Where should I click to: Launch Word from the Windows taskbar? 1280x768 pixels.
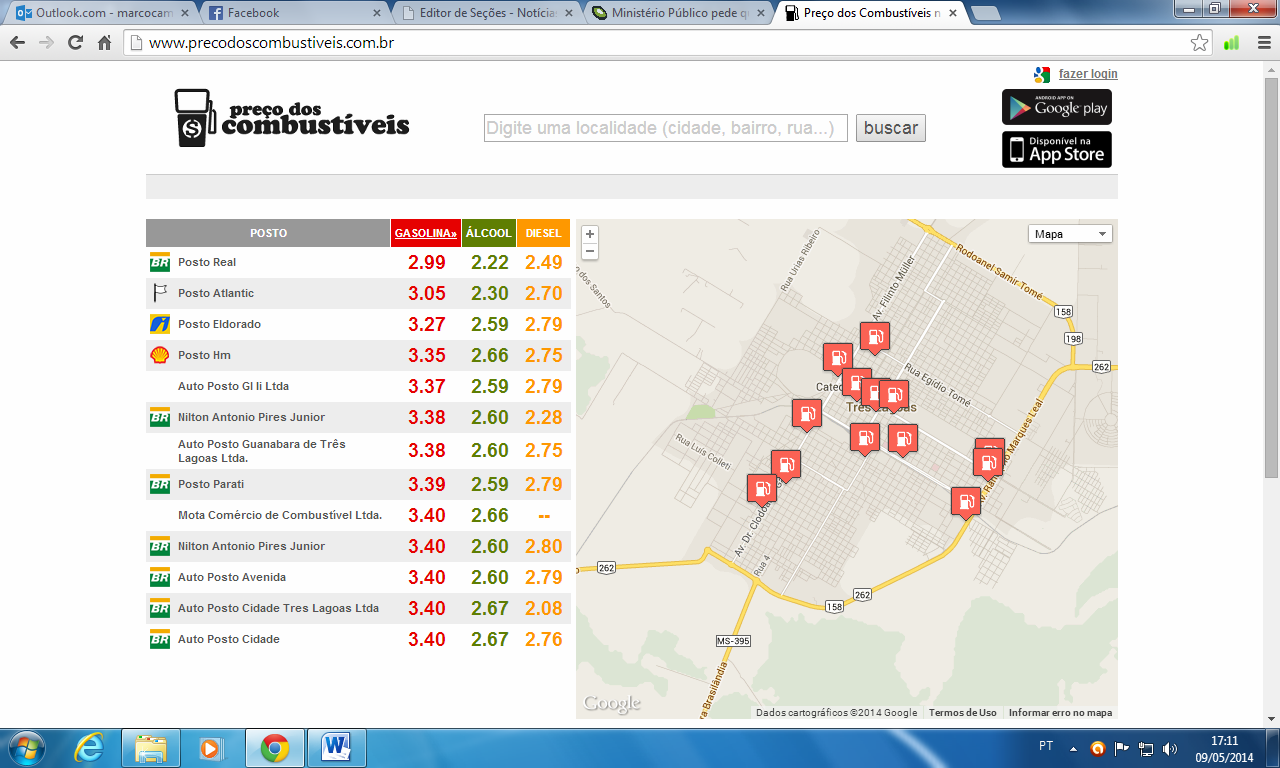click(x=336, y=747)
